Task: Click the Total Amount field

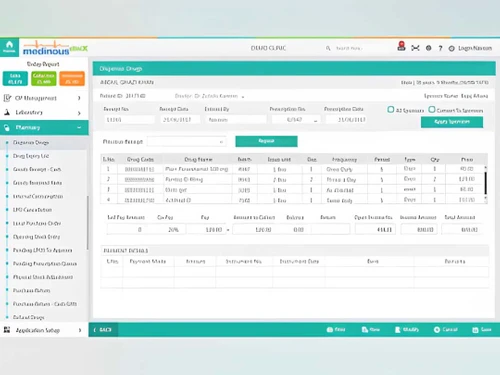Action: click(x=462, y=230)
